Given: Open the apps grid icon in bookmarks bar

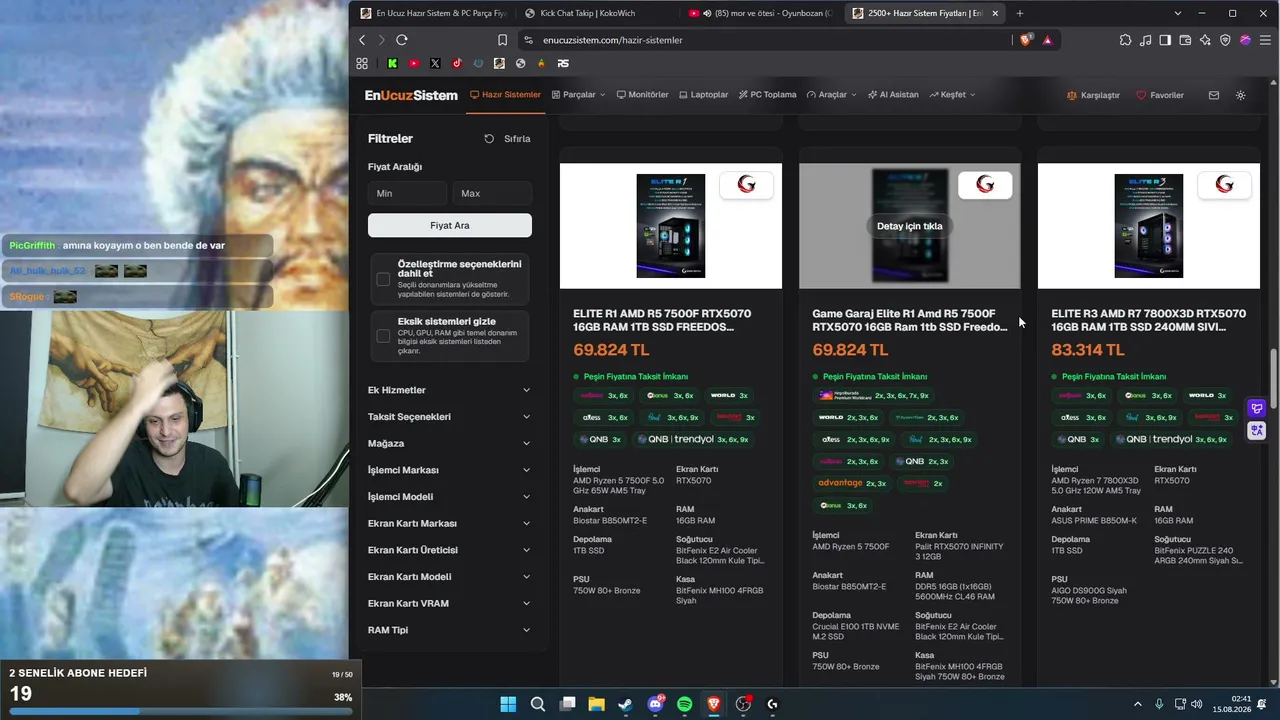Looking at the screenshot, I should click(x=362, y=63).
